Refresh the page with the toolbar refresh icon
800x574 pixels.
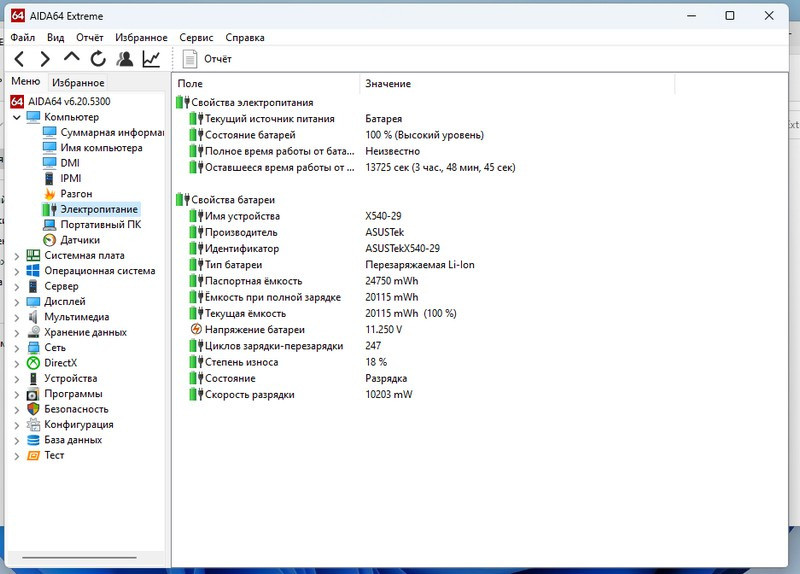[x=98, y=60]
